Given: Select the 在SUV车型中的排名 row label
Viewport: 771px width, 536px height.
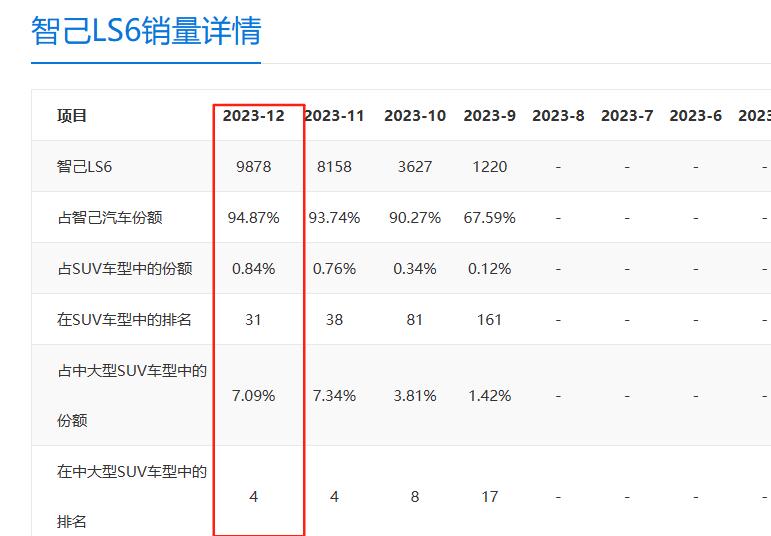Looking at the screenshot, I should (x=124, y=320).
